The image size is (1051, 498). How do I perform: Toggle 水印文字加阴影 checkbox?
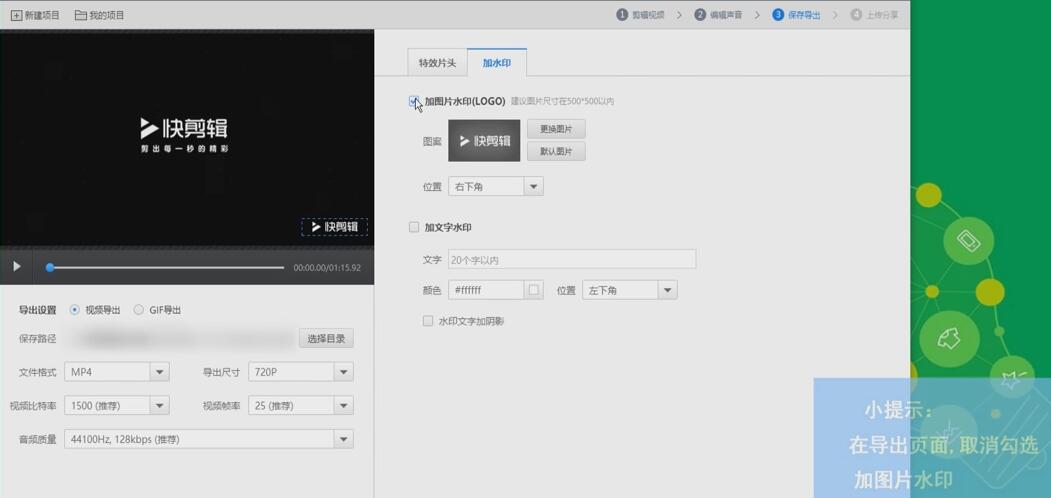coord(428,321)
